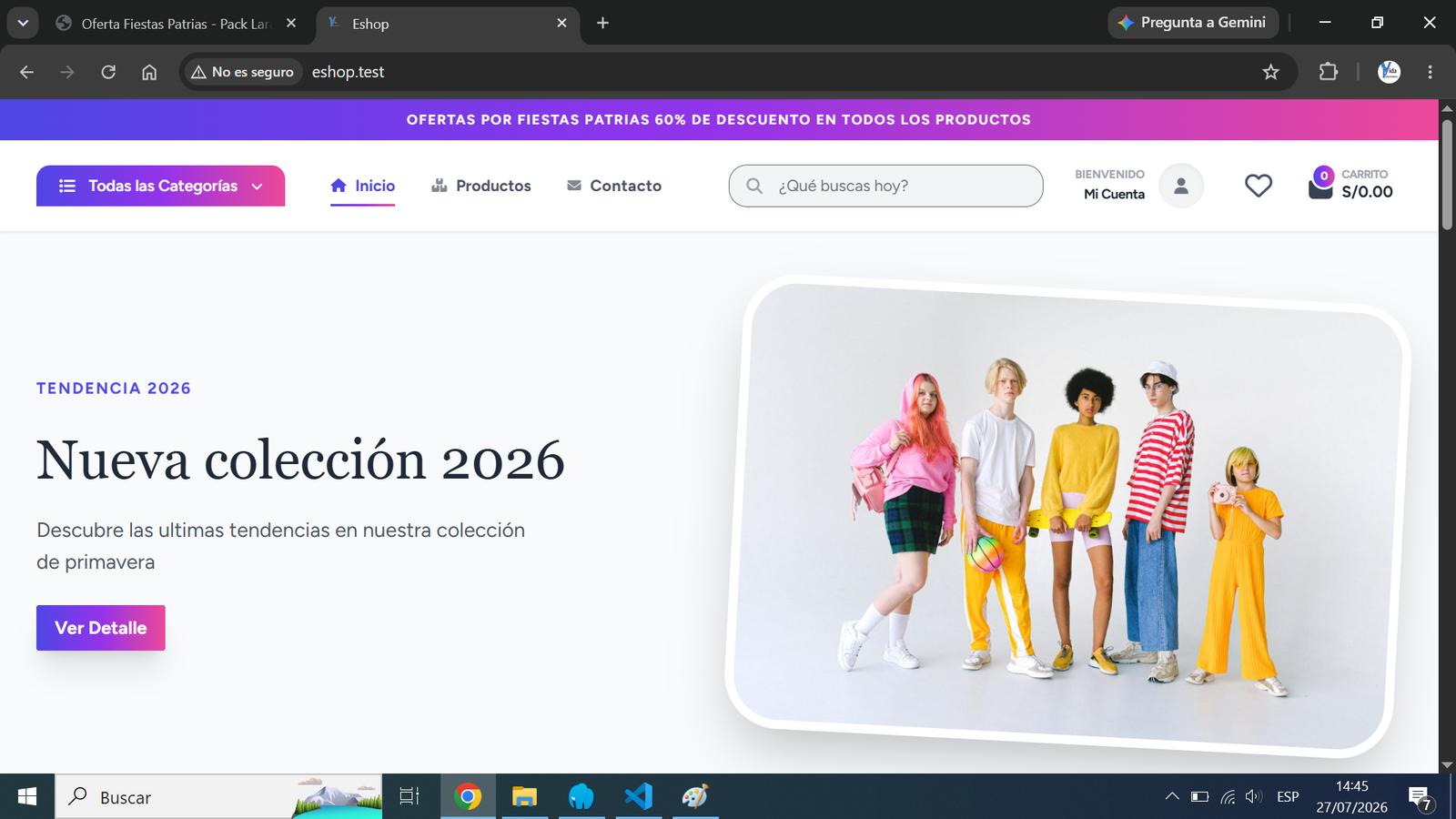Open the Chrome profile avatar
Viewport: 1456px width, 819px height.
click(1389, 72)
